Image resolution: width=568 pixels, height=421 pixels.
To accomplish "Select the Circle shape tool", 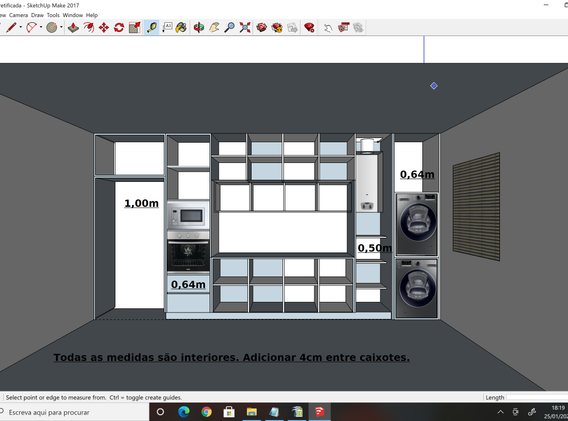I will [x=52, y=28].
